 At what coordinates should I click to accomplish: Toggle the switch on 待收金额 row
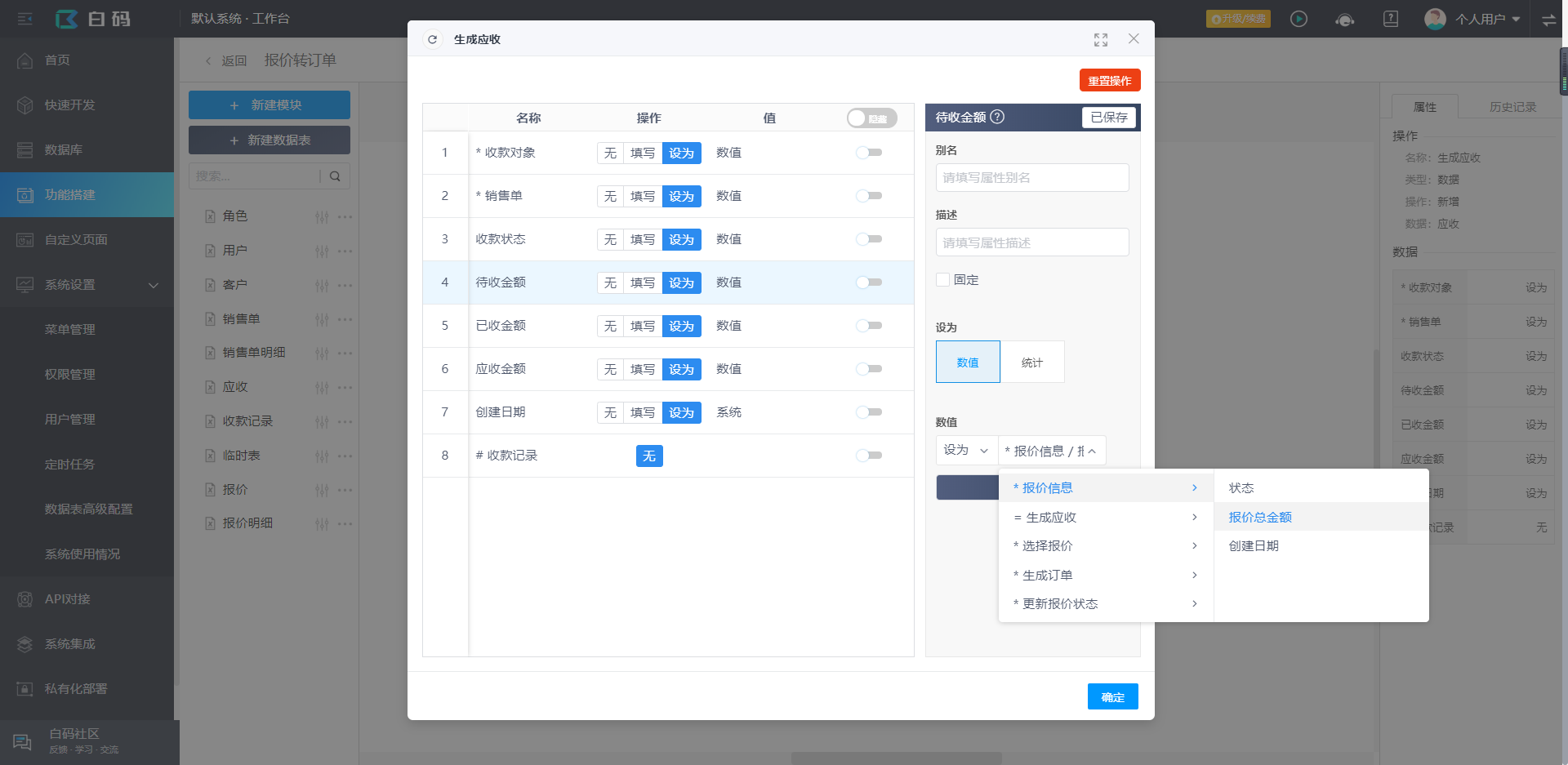tap(869, 282)
